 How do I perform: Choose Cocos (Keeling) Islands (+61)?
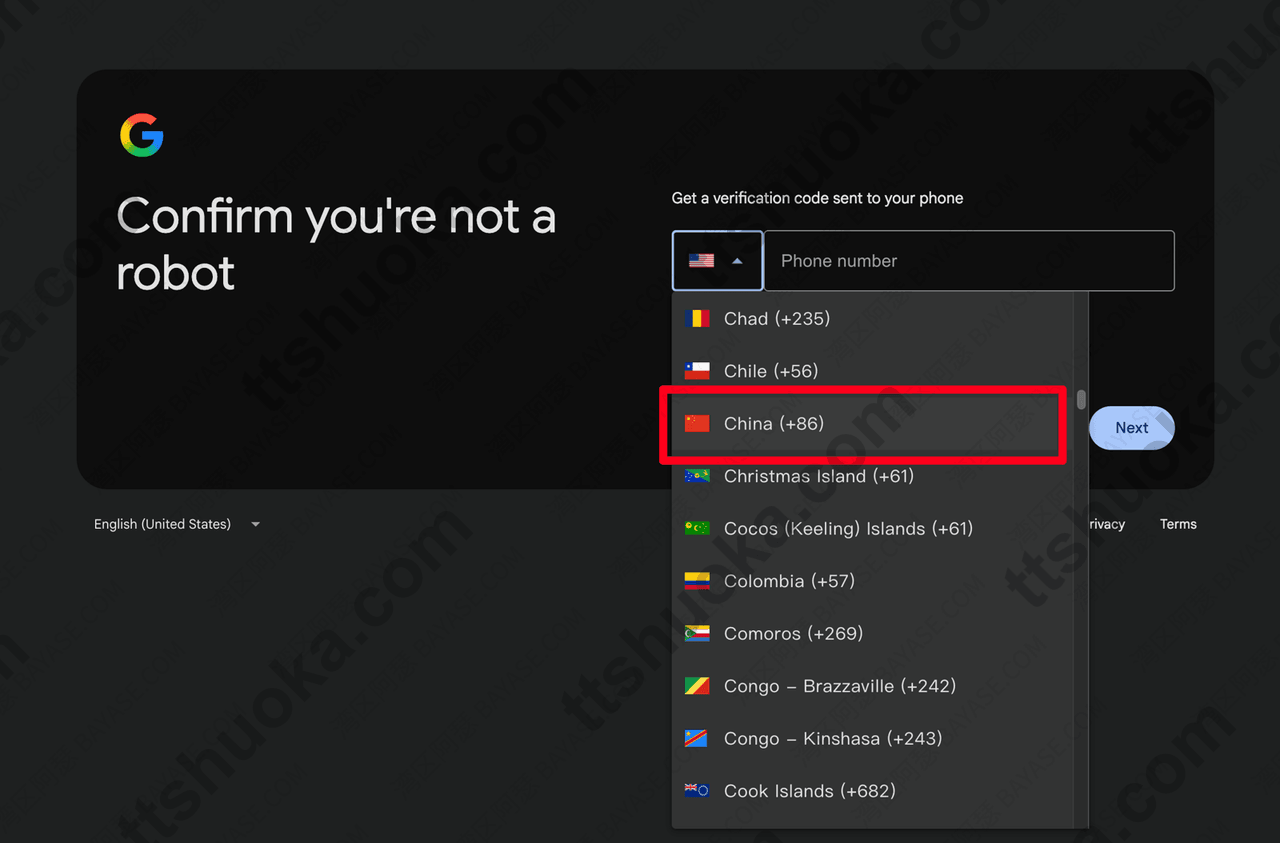click(x=873, y=529)
